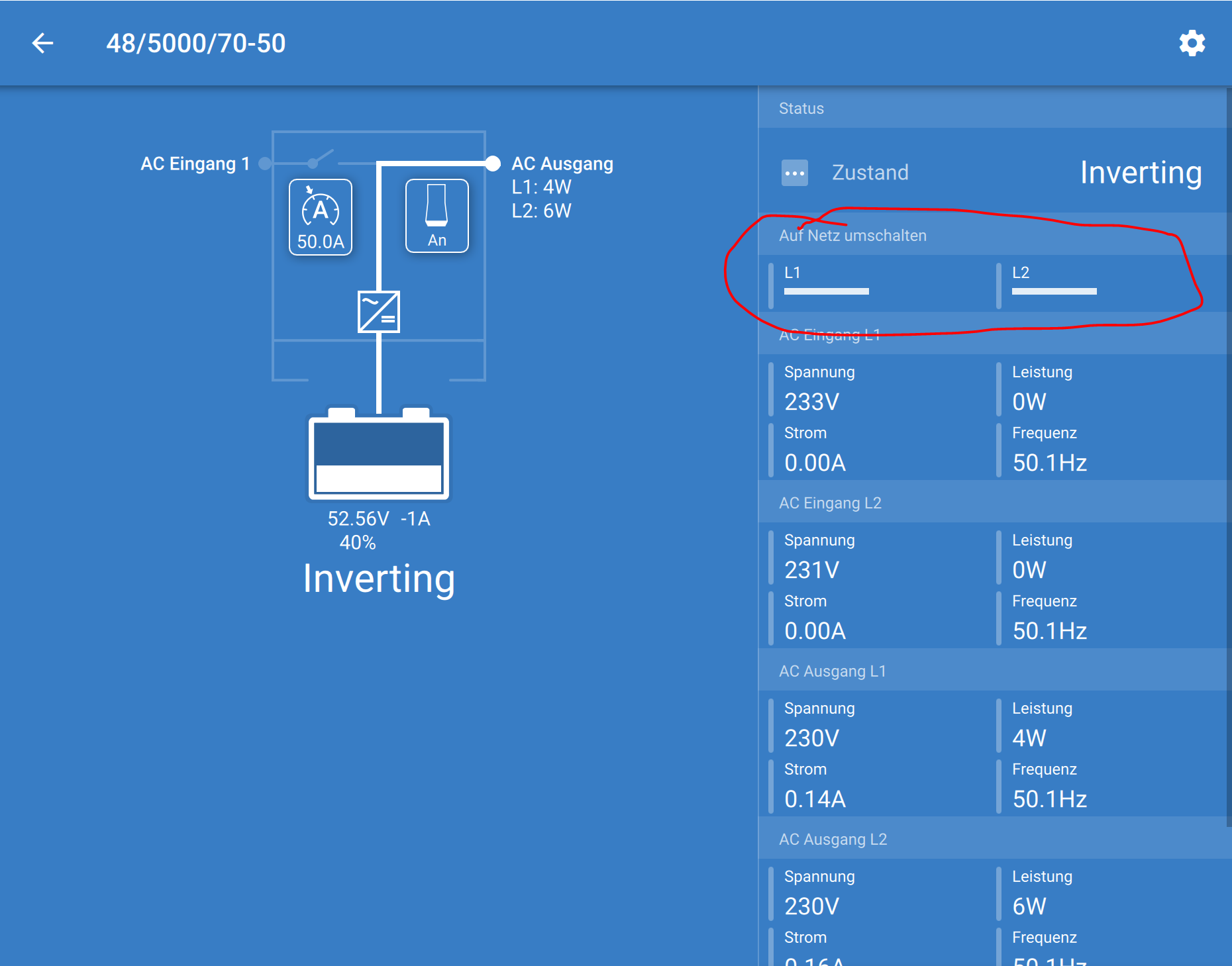The height and width of the screenshot is (966, 1232).
Task: Click the 0.00A Strom under AC Eingang L1
Action: point(815,463)
